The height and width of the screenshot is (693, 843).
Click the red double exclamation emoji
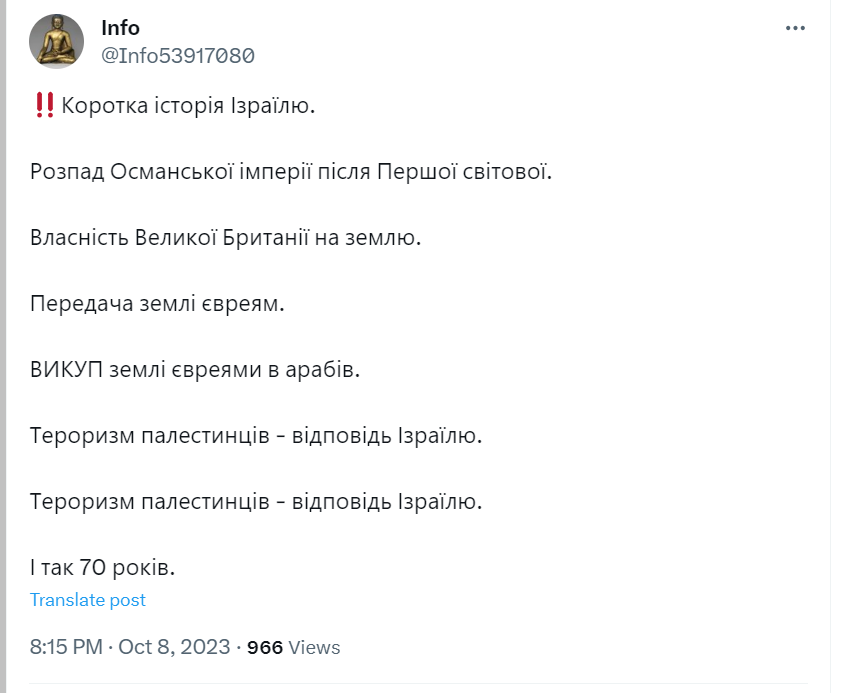pyautogui.click(x=45, y=105)
